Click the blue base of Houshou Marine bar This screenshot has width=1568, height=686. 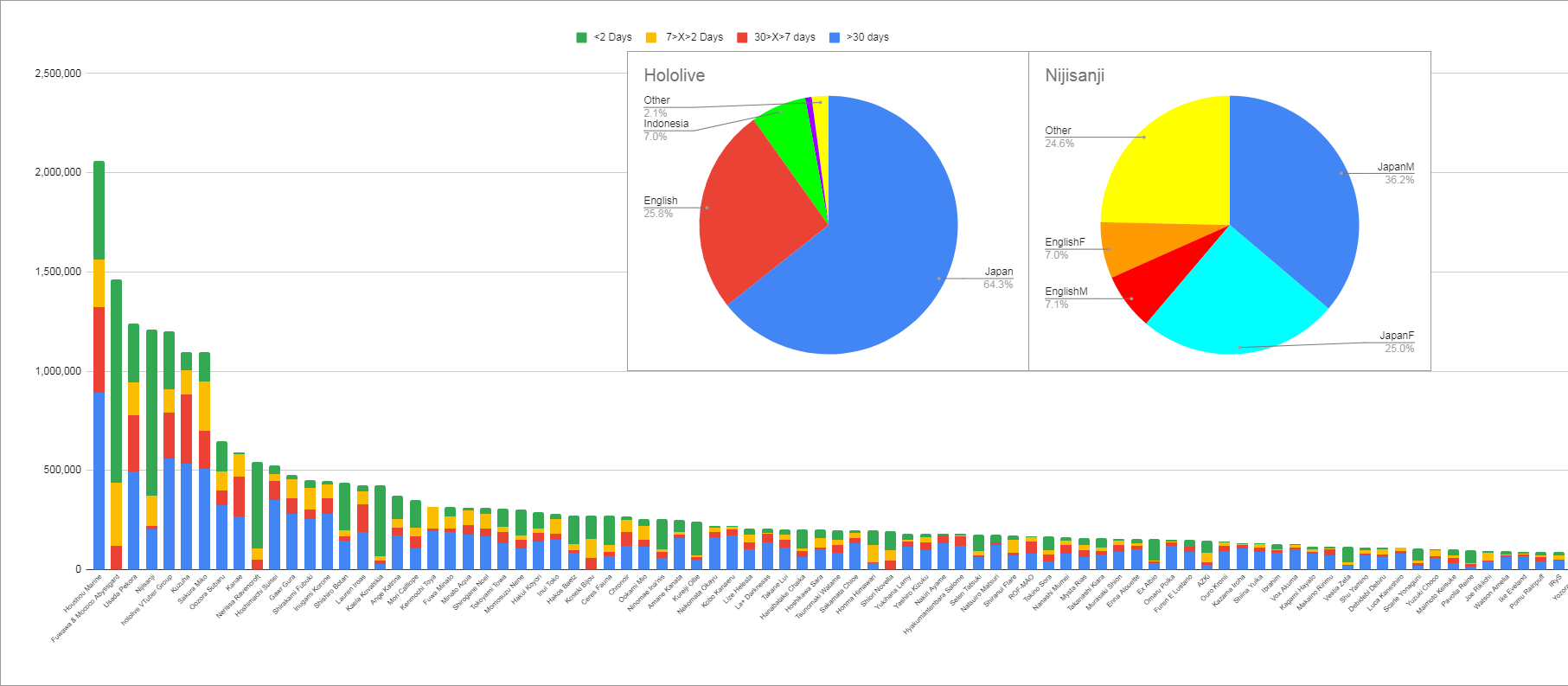pos(99,480)
